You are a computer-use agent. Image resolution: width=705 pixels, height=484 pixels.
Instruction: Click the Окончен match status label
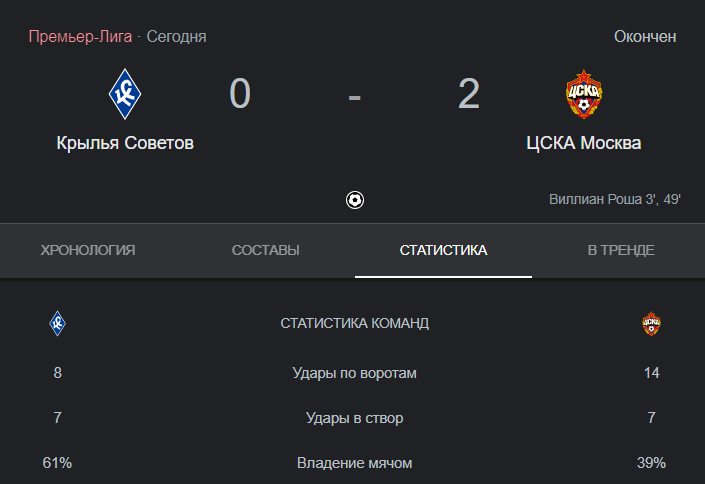(644, 37)
